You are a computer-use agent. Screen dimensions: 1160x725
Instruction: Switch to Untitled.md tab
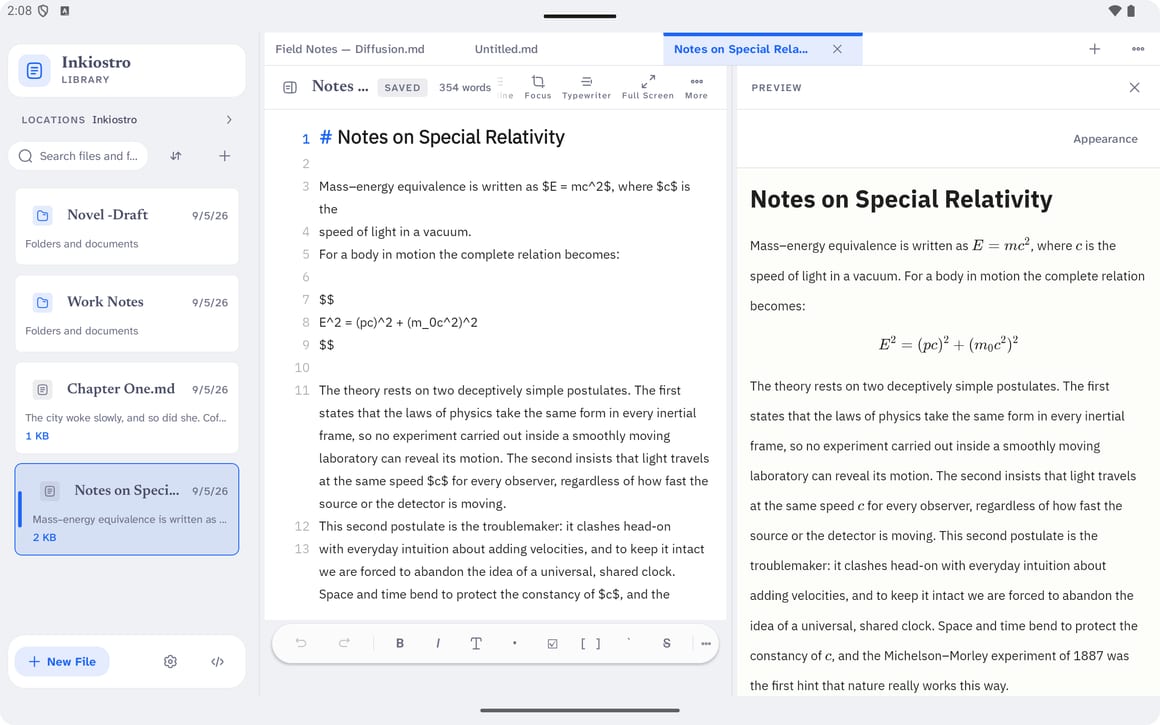coord(506,49)
